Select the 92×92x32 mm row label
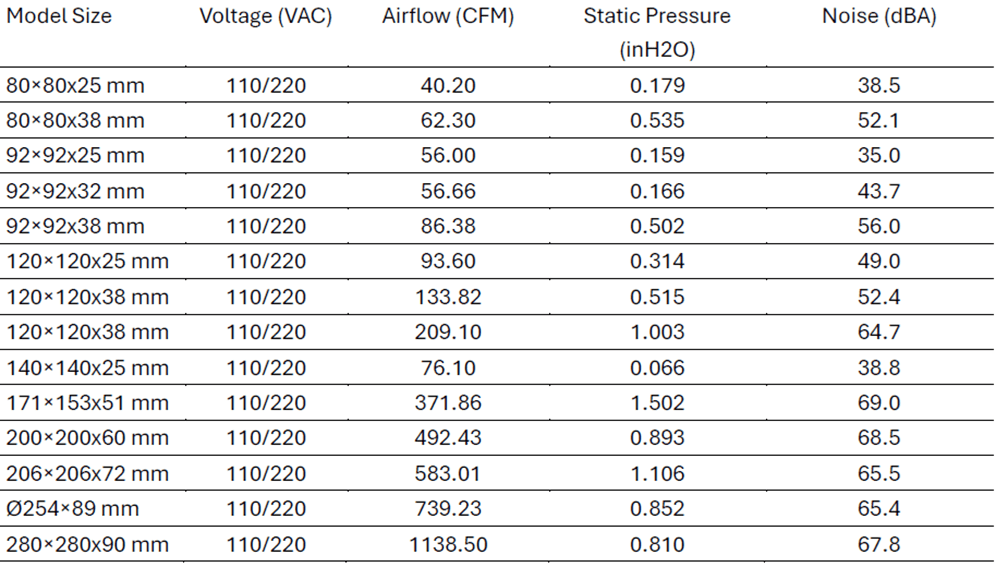This screenshot has width=996, height=567. 75,191
